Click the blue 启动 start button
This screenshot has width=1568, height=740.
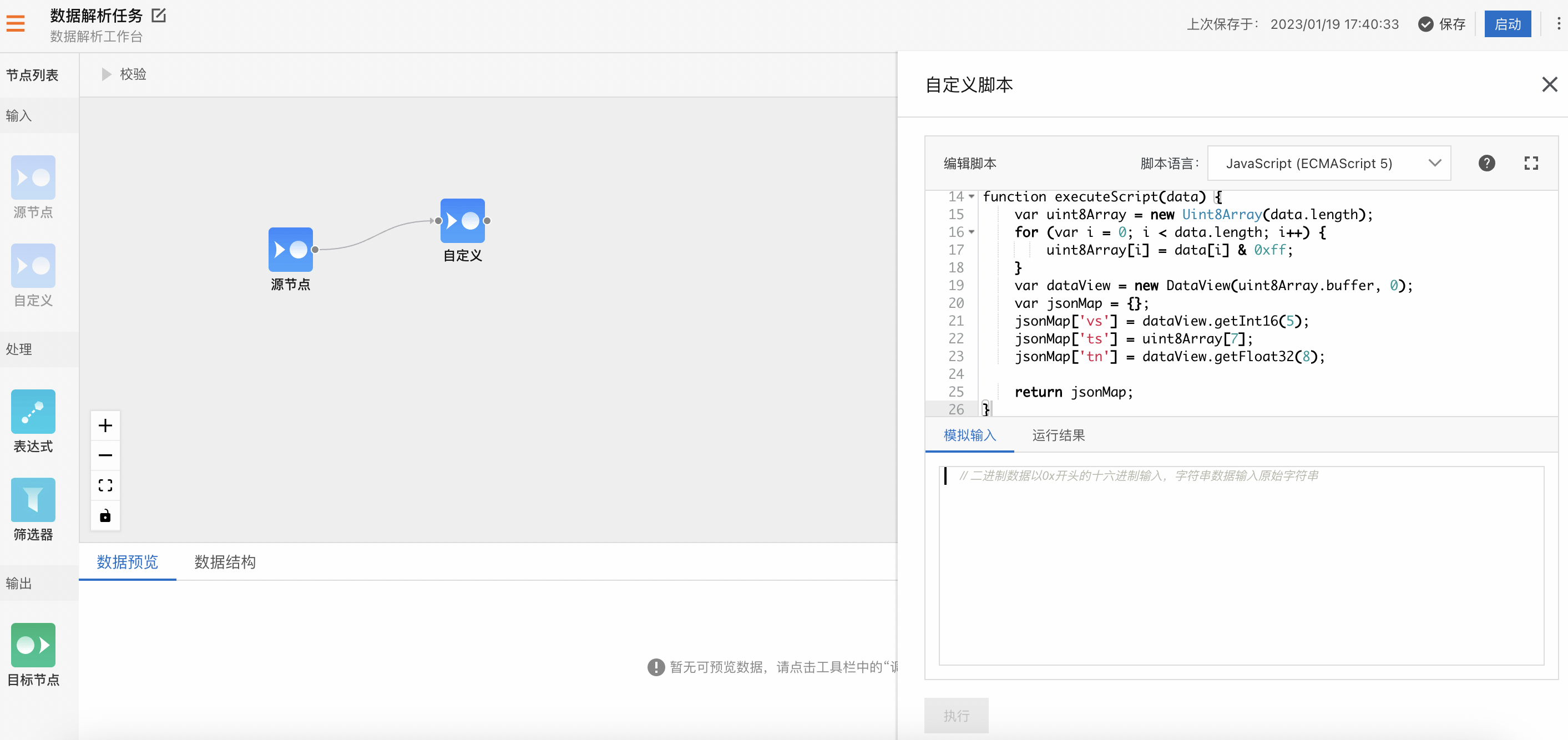click(1507, 24)
